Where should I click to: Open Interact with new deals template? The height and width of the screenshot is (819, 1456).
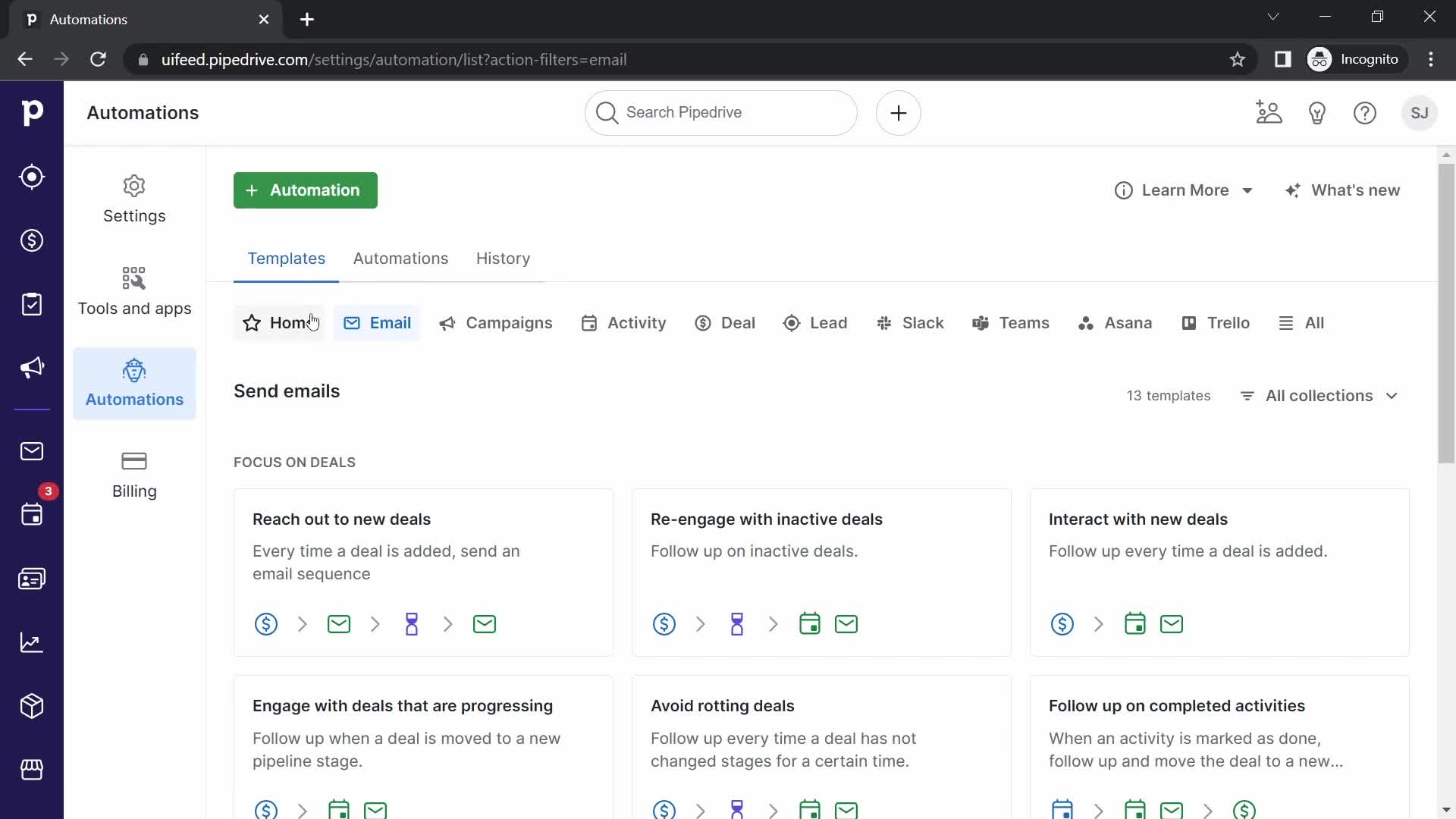point(1219,573)
